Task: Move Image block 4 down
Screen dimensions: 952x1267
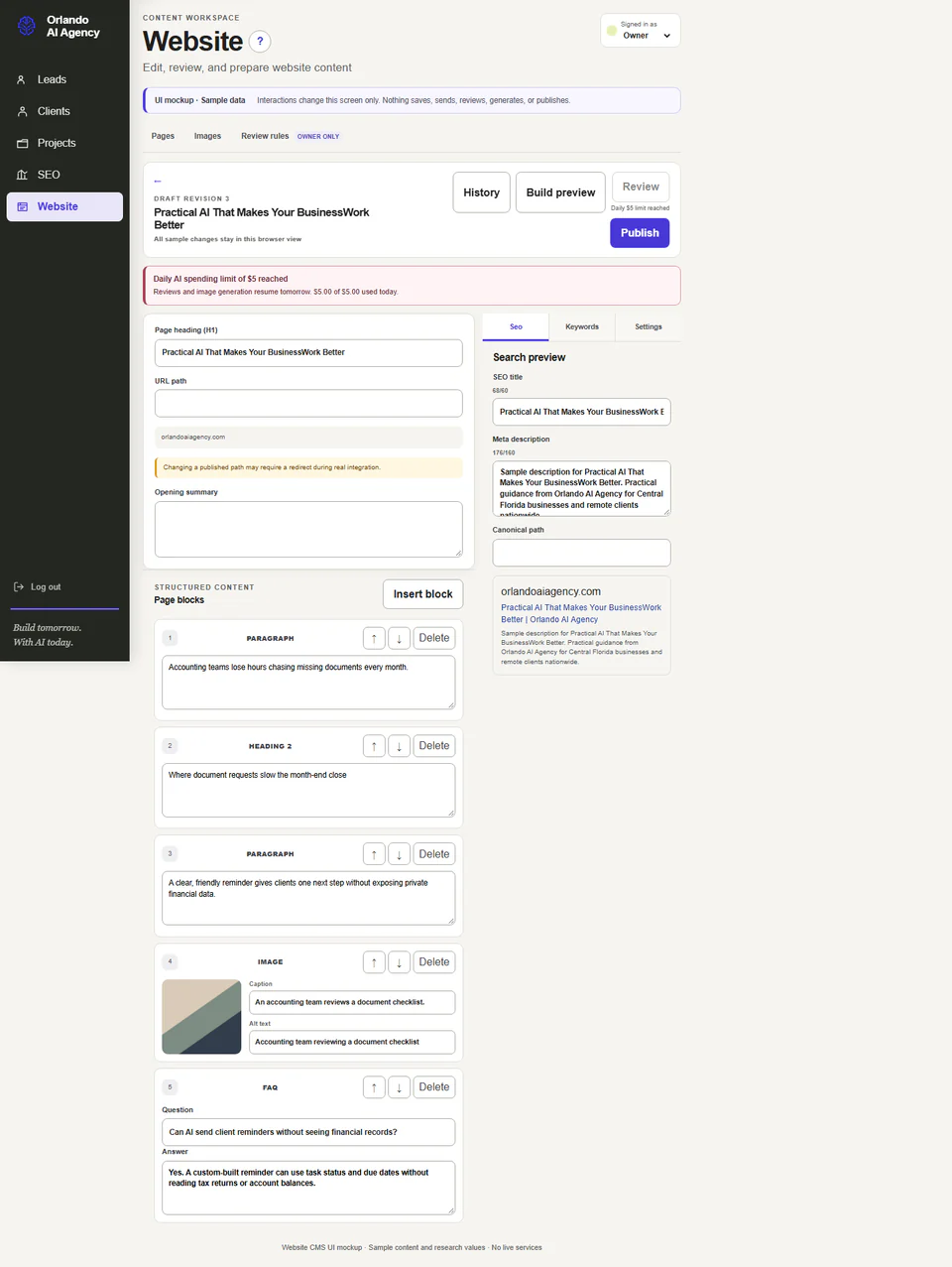Action: (399, 962)
